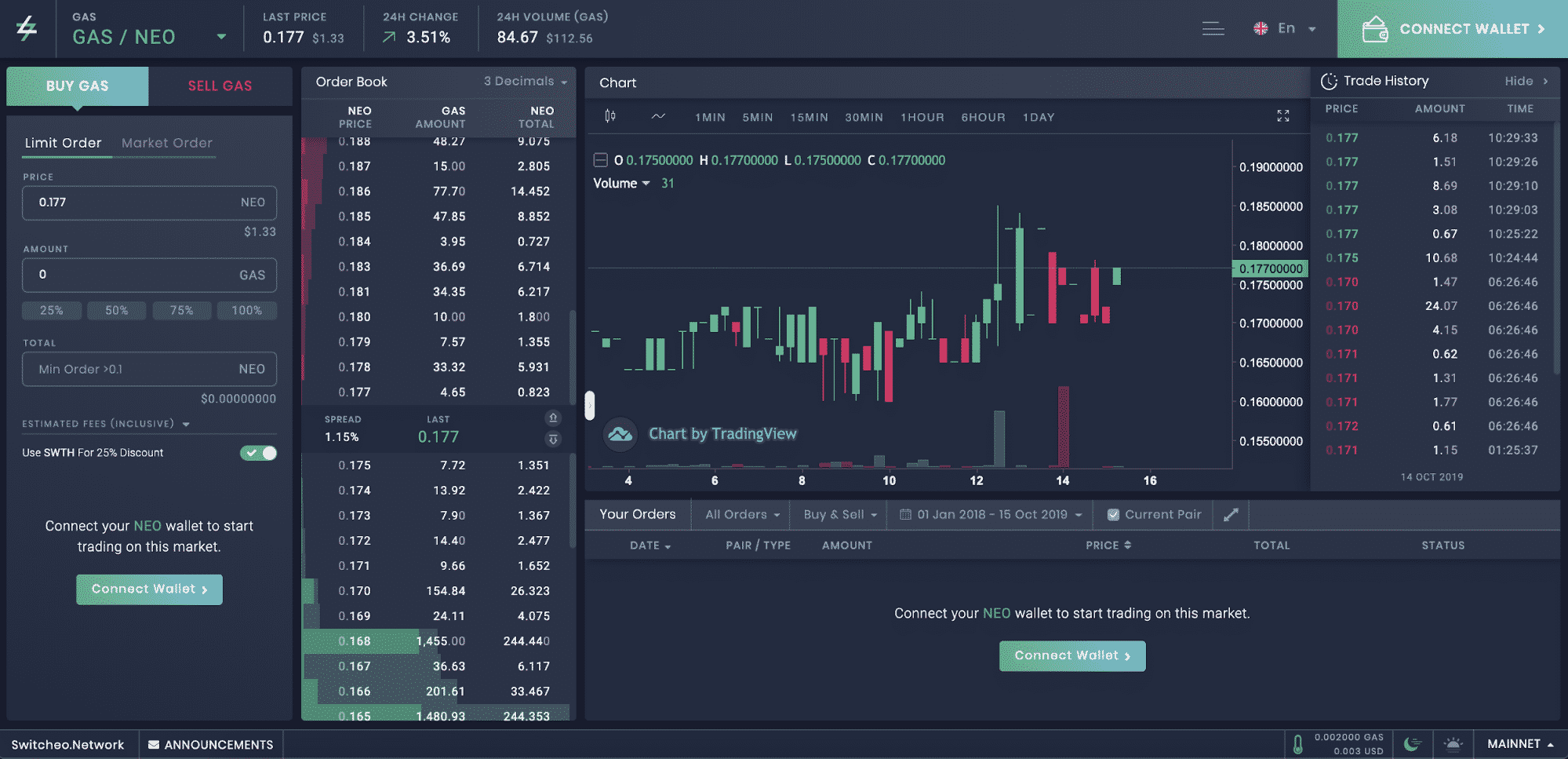Switch to the SELL GAS tab

[220, 86]
